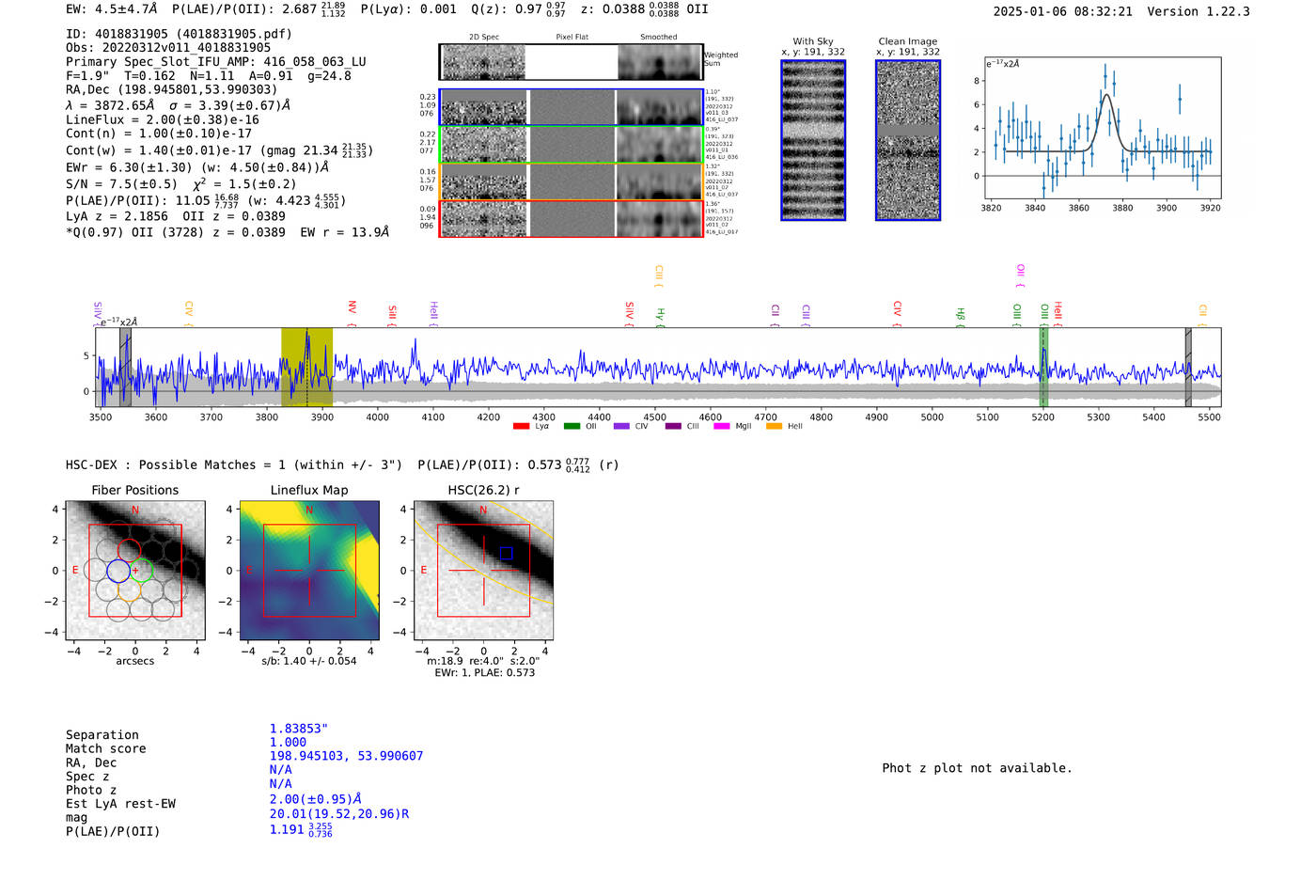Click the Obs 20220312v011_4018831905 line
The image size is (1316, 896).
coord(168,48)
